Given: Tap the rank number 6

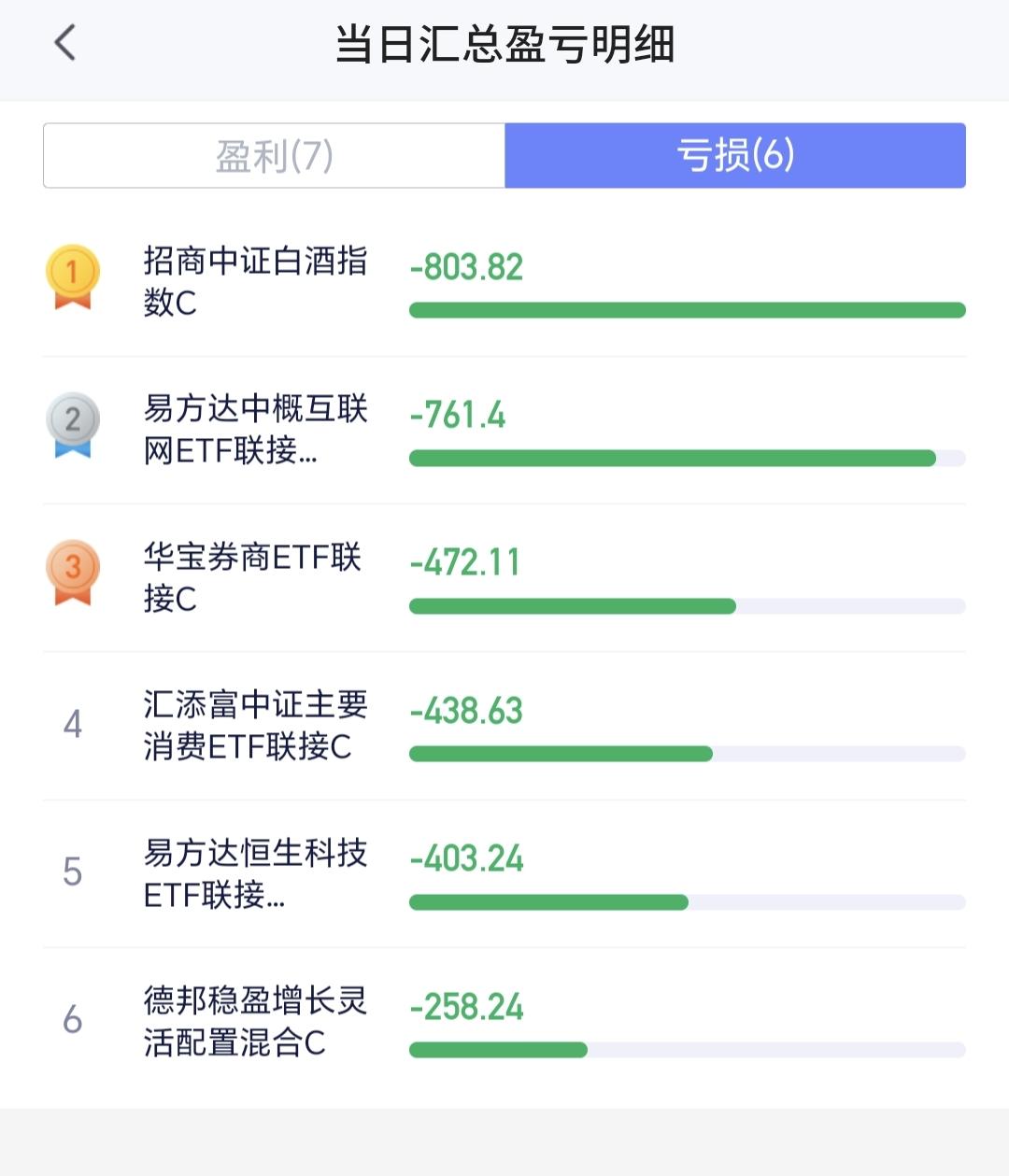Looking at the screenshot, I should point(72,1019).
